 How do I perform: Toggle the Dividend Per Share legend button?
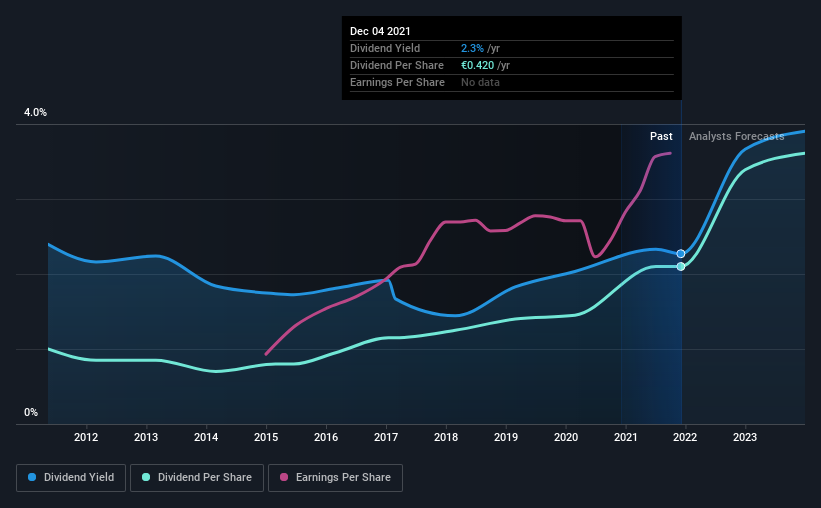coord(197,478)
